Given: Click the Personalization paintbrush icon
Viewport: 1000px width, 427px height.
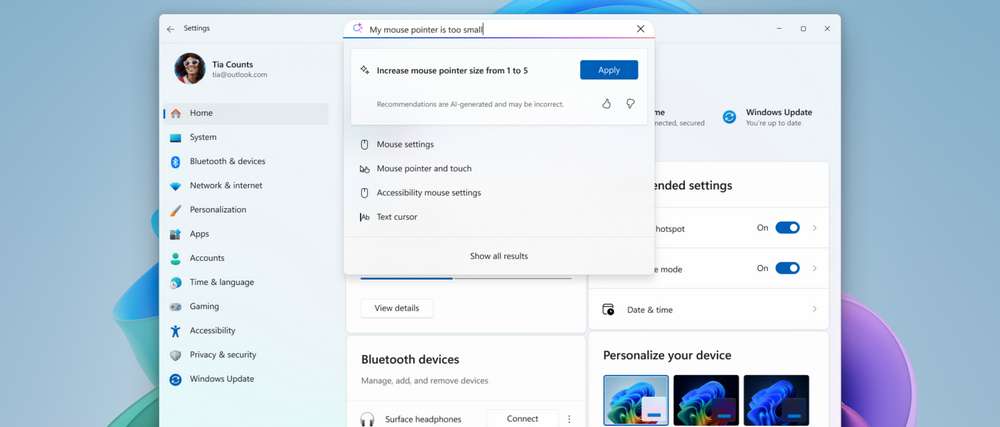Looking at the screenshot, I should [x=175, y=210].
